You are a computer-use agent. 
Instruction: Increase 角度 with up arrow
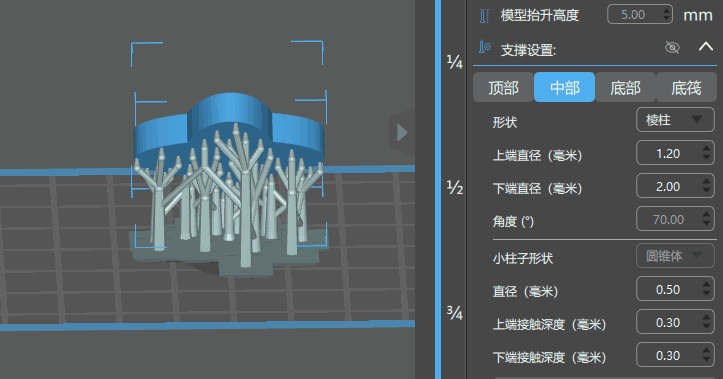pos(706,214)
